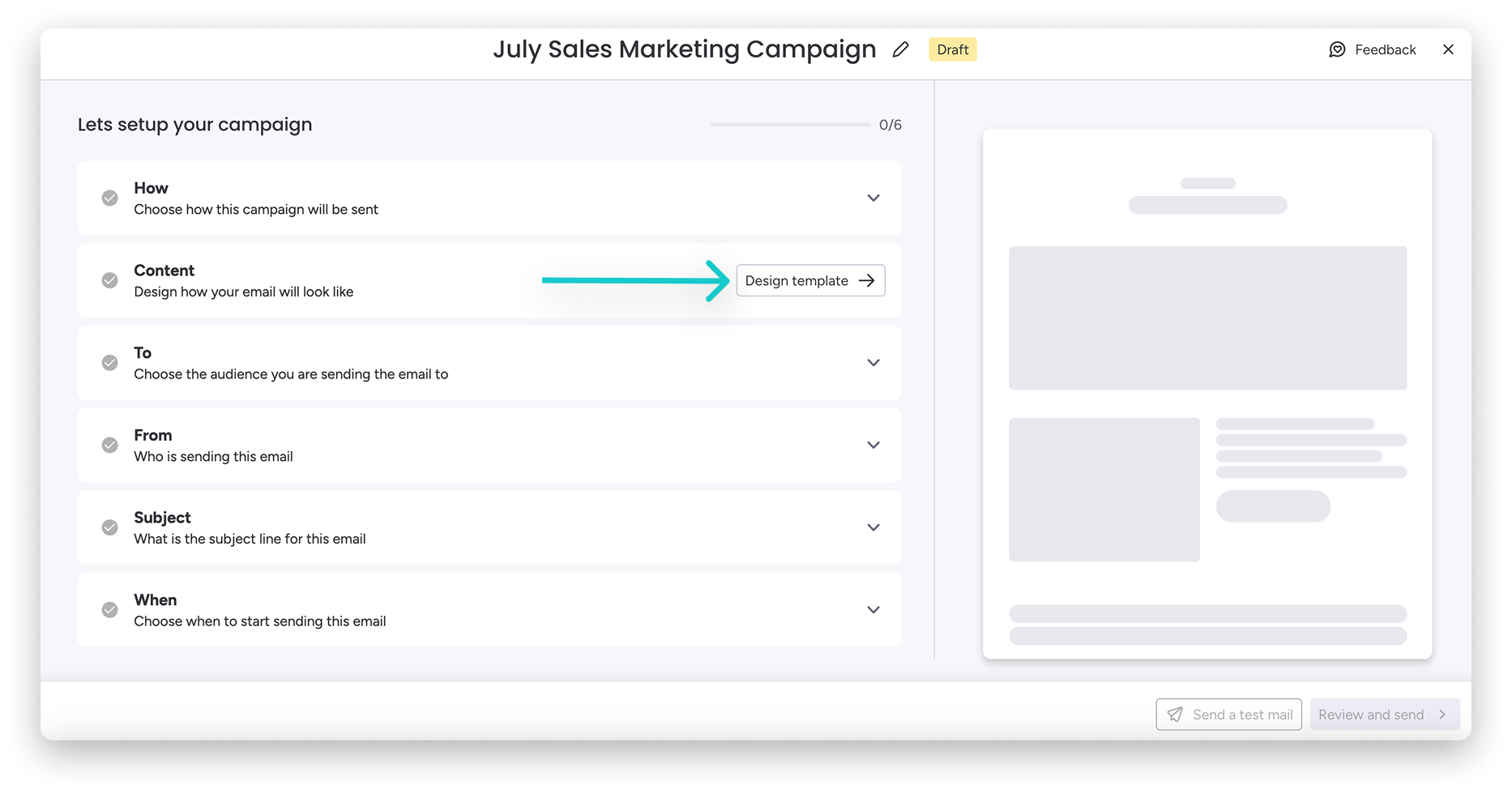1512x793 pixels.
Task: Expand the To audience section chevron
Action: (x=873, y=363)
